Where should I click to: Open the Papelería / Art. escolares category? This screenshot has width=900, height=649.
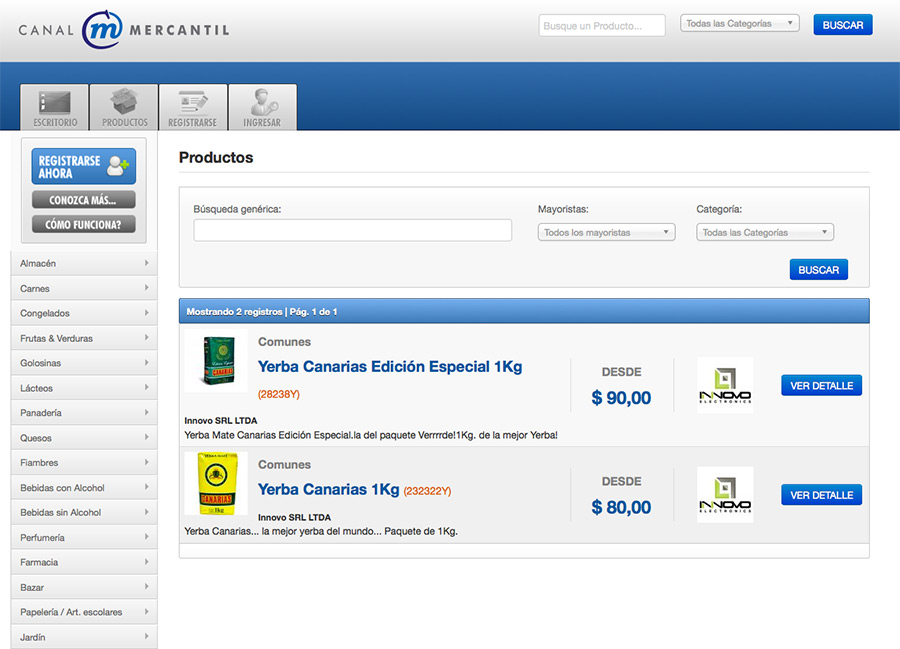pos(84,612)
